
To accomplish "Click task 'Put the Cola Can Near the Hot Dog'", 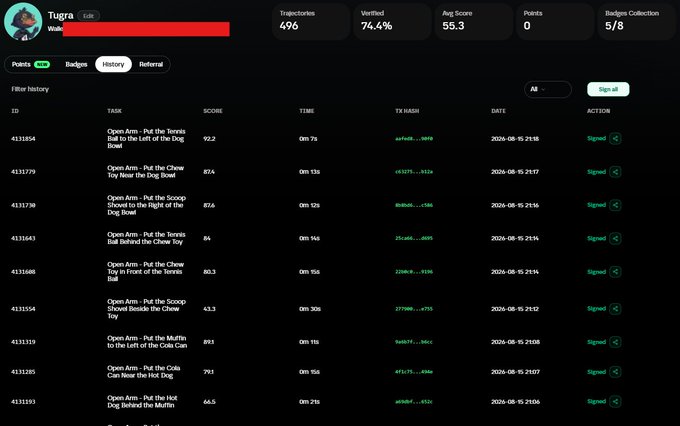I will tap(144, 371).
